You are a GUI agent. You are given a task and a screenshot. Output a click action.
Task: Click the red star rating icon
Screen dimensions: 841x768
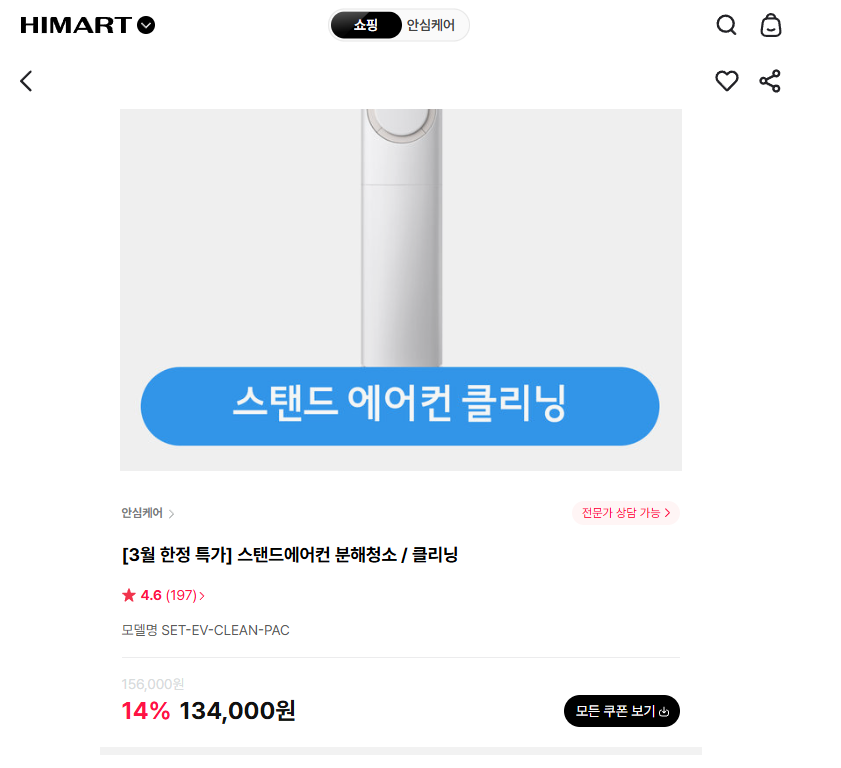(x=128, y=595)
